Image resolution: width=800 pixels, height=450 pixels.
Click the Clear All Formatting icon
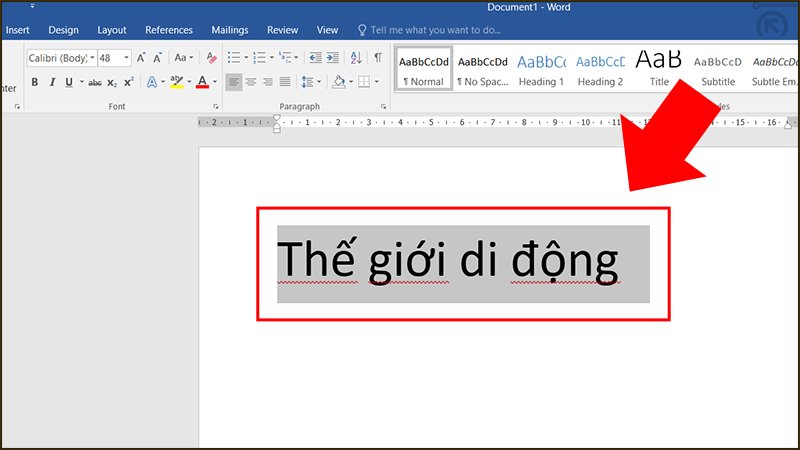[x=211, y=58]
